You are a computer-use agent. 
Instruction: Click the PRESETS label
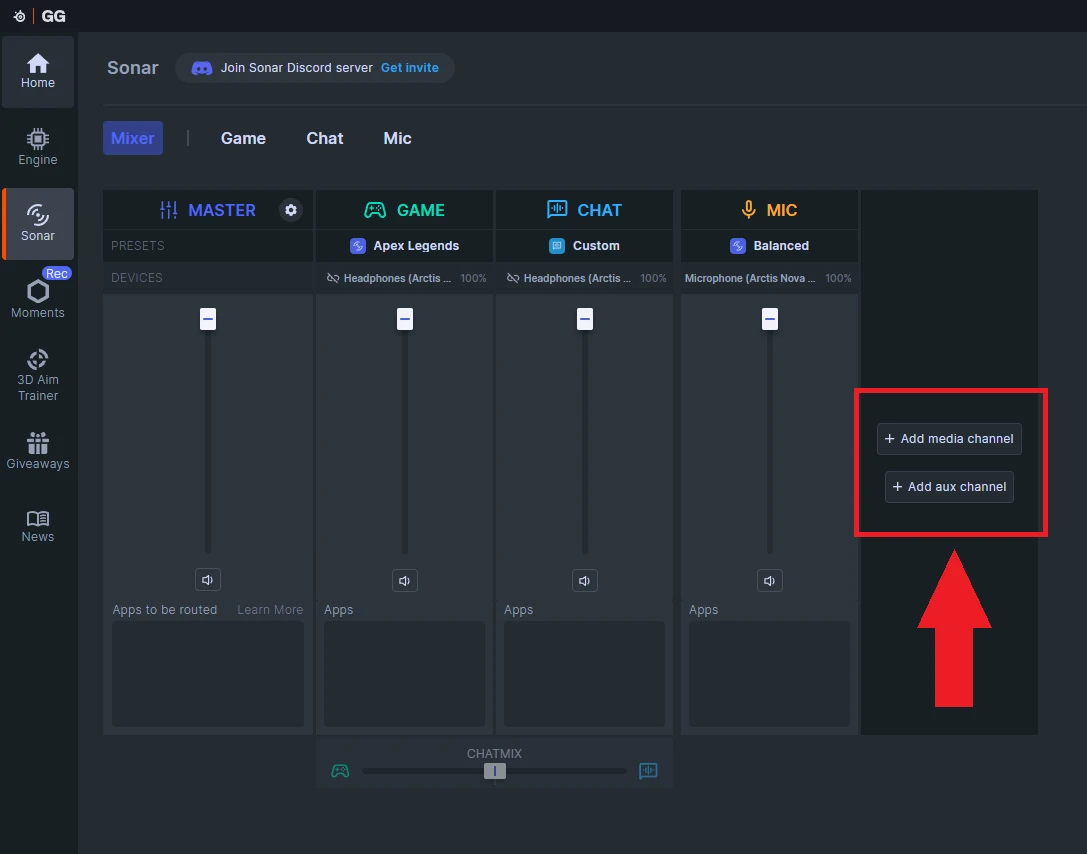click(x=137, y=245)
